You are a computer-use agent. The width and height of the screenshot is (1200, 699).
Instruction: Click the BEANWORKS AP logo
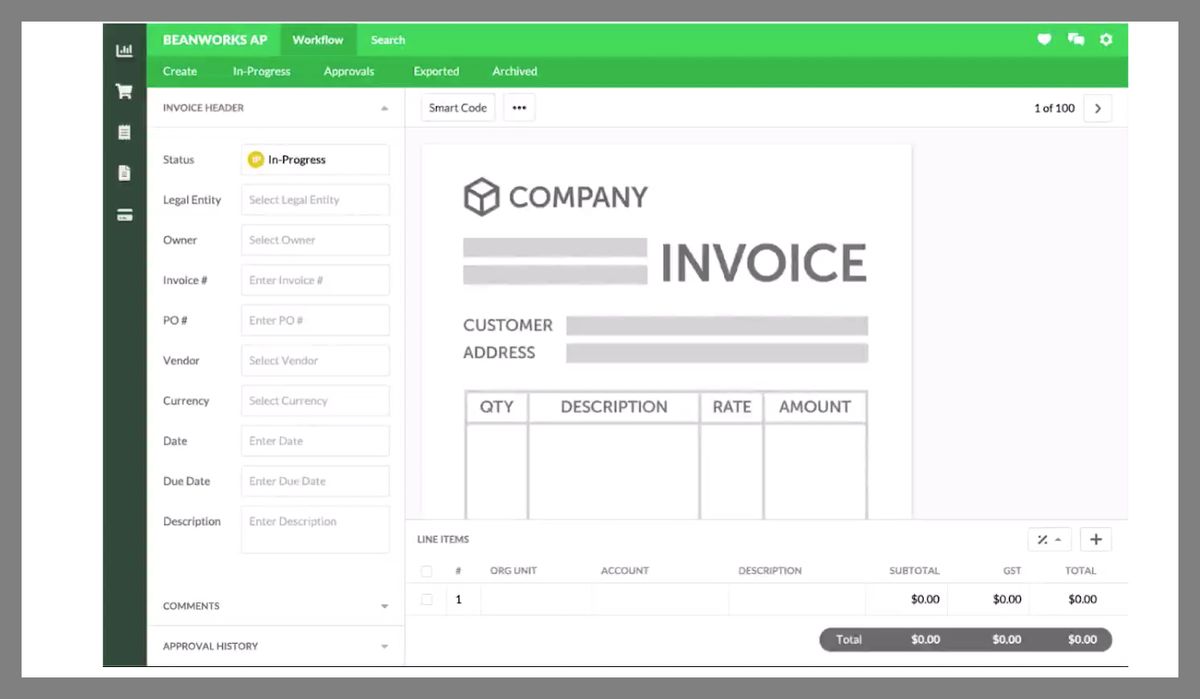[x=215, y=40]
